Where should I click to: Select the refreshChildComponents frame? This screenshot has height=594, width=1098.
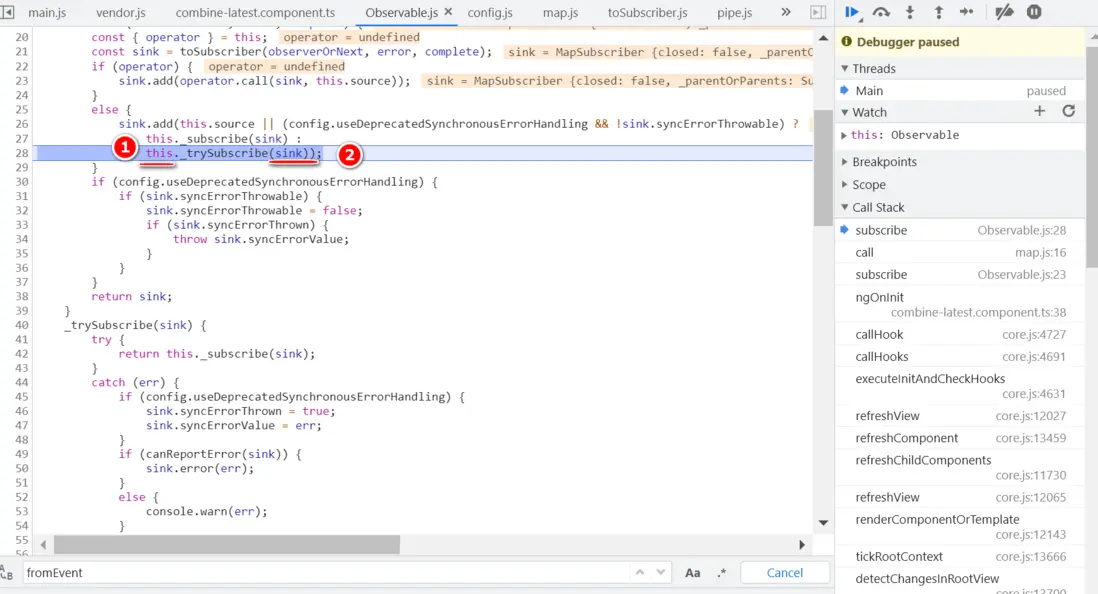pos(961,467)
